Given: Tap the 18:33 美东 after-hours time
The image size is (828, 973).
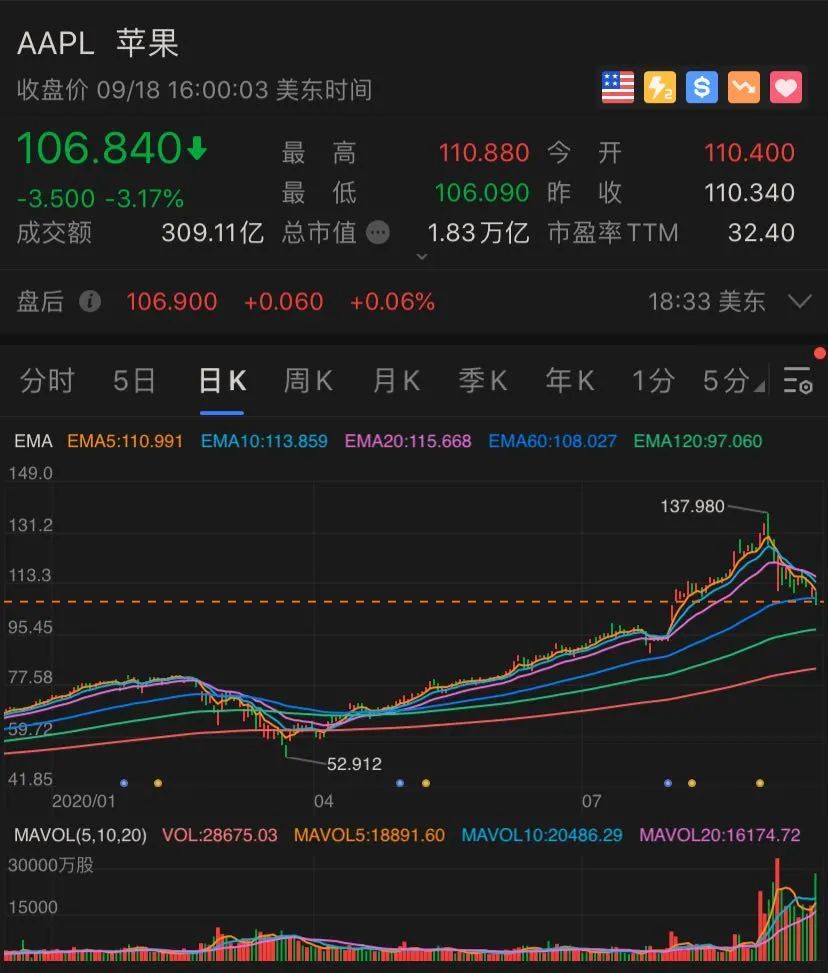Looking at the screenshot, I should click(707, 302).
